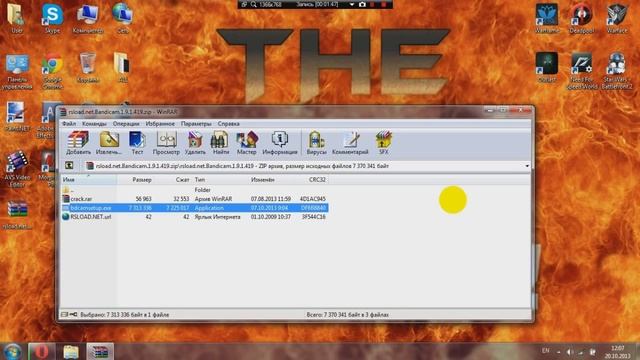Click the Google Chrome desktop icon
The image size is (640, 360).
tap(52, 72)
